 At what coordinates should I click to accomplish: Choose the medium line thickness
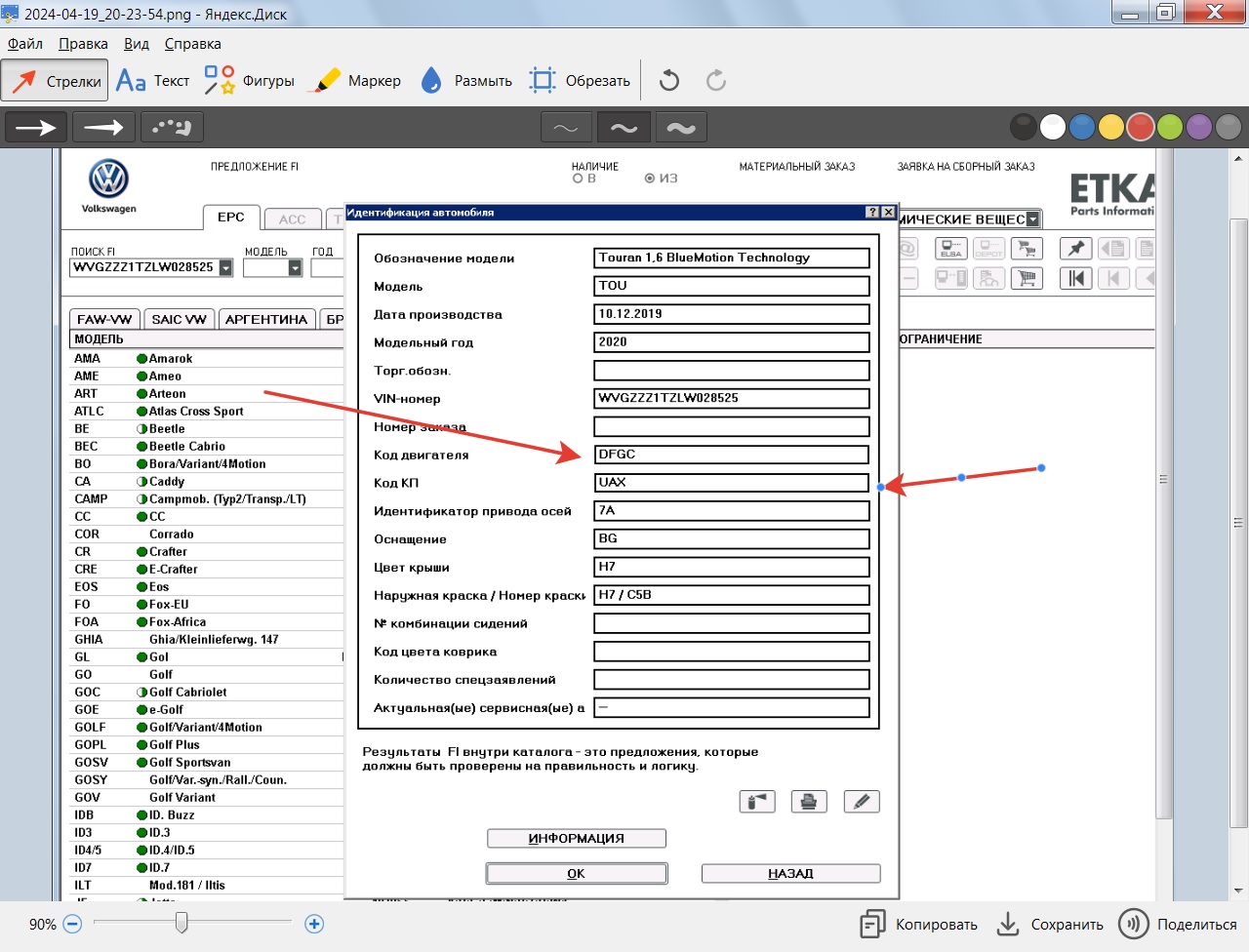(x=624, y=128)
